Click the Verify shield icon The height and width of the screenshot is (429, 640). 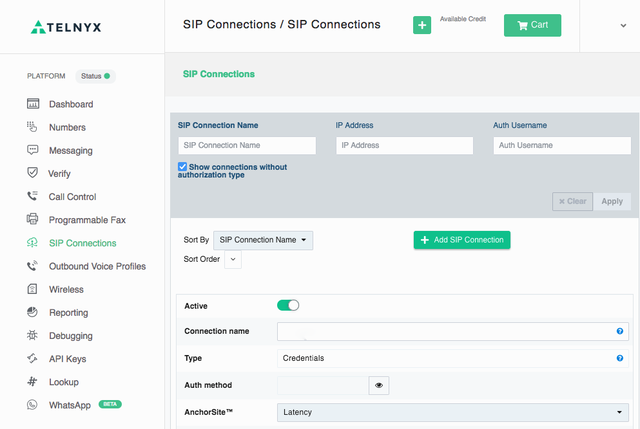(x=33, y=173)
